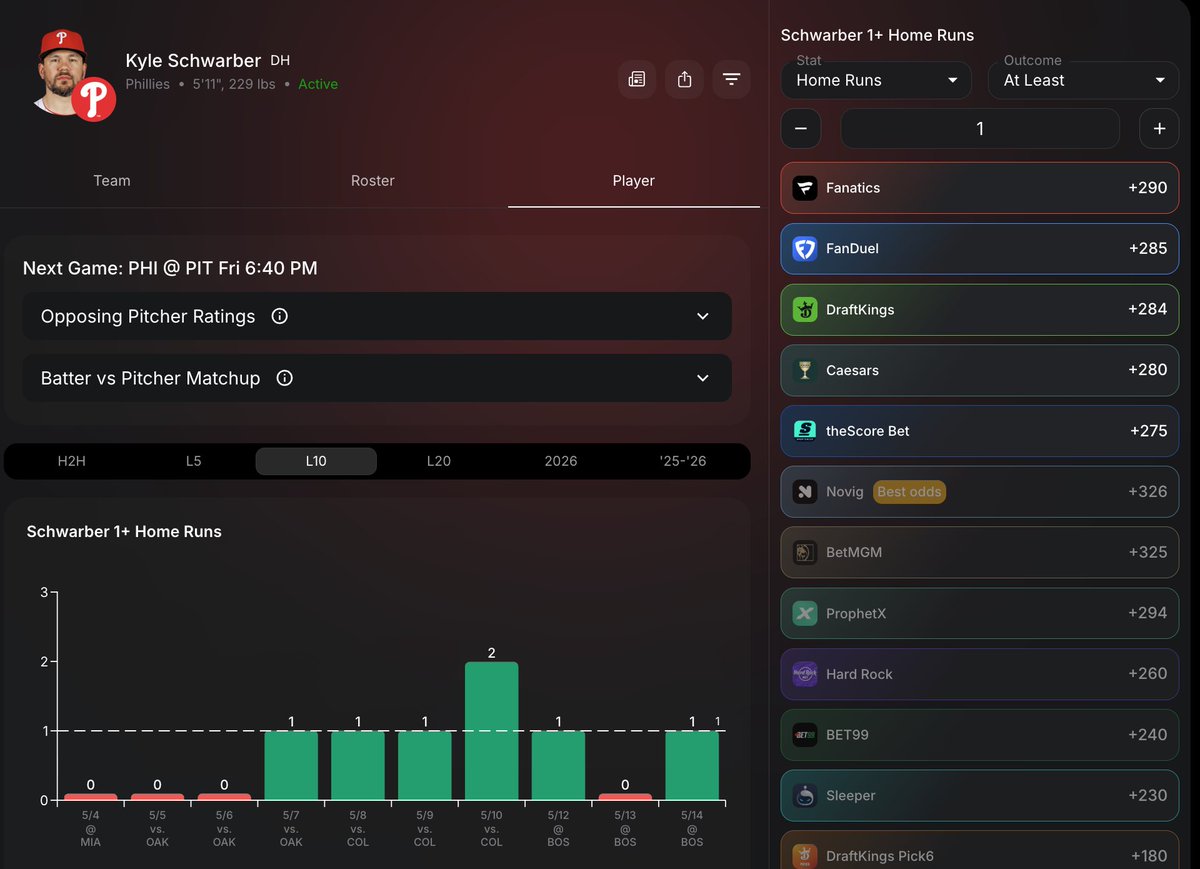Click theScore Bet +275 odds
The height and width of the screenshot is (869, 1200).
point(1149,431)
